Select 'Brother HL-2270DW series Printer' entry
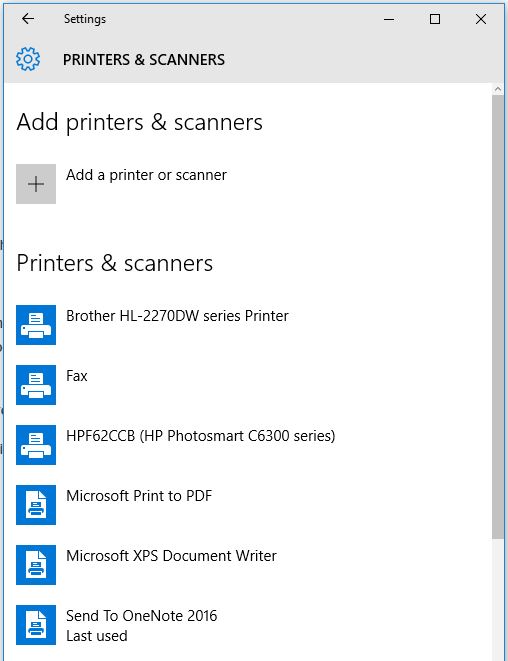Image resolution: width=508 pixels, height=661 pixels. (x=177, y=316)
